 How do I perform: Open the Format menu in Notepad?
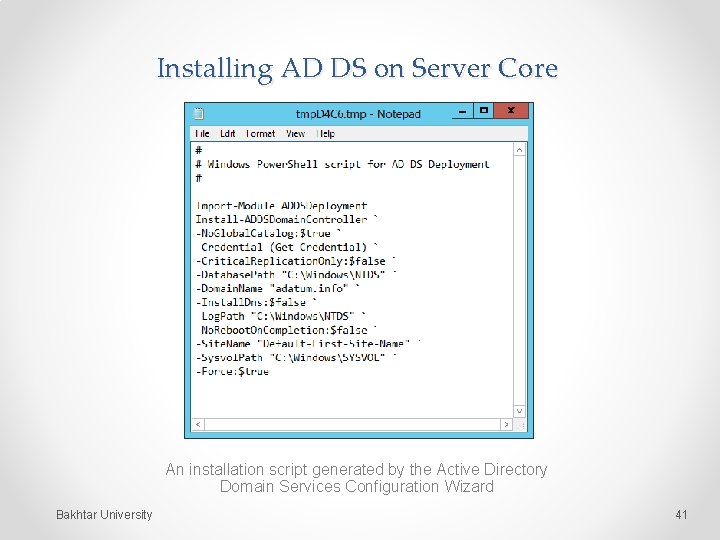[x=260, y=134]
